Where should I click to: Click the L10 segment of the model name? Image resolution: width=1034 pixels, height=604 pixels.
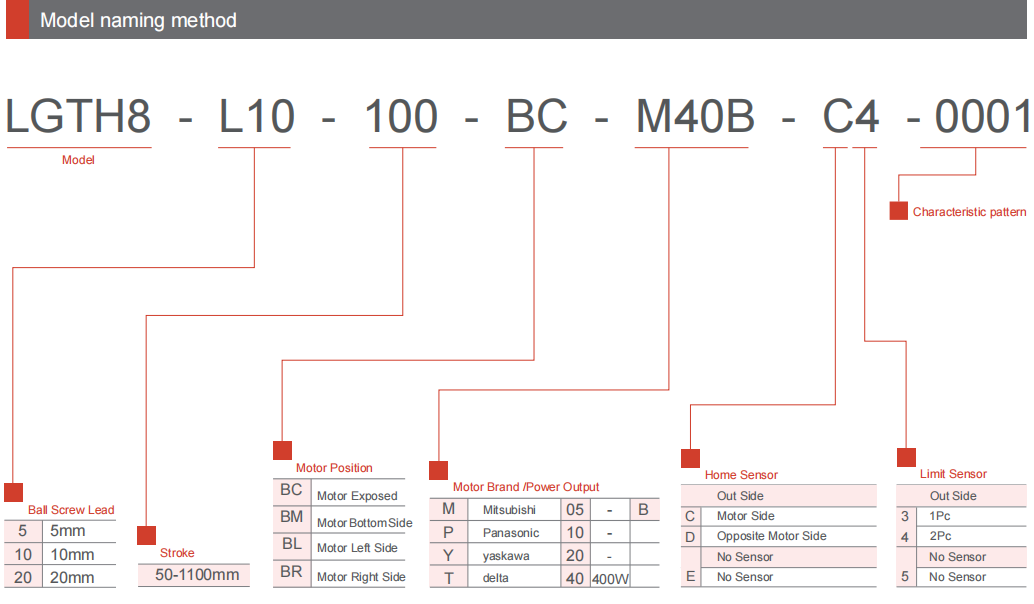point(256,118)
